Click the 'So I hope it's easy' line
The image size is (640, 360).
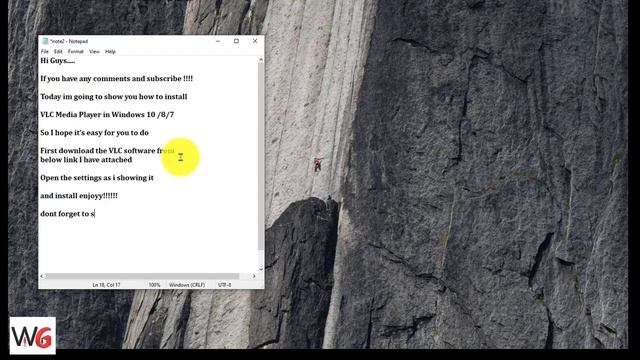click(x=94, y=133)
